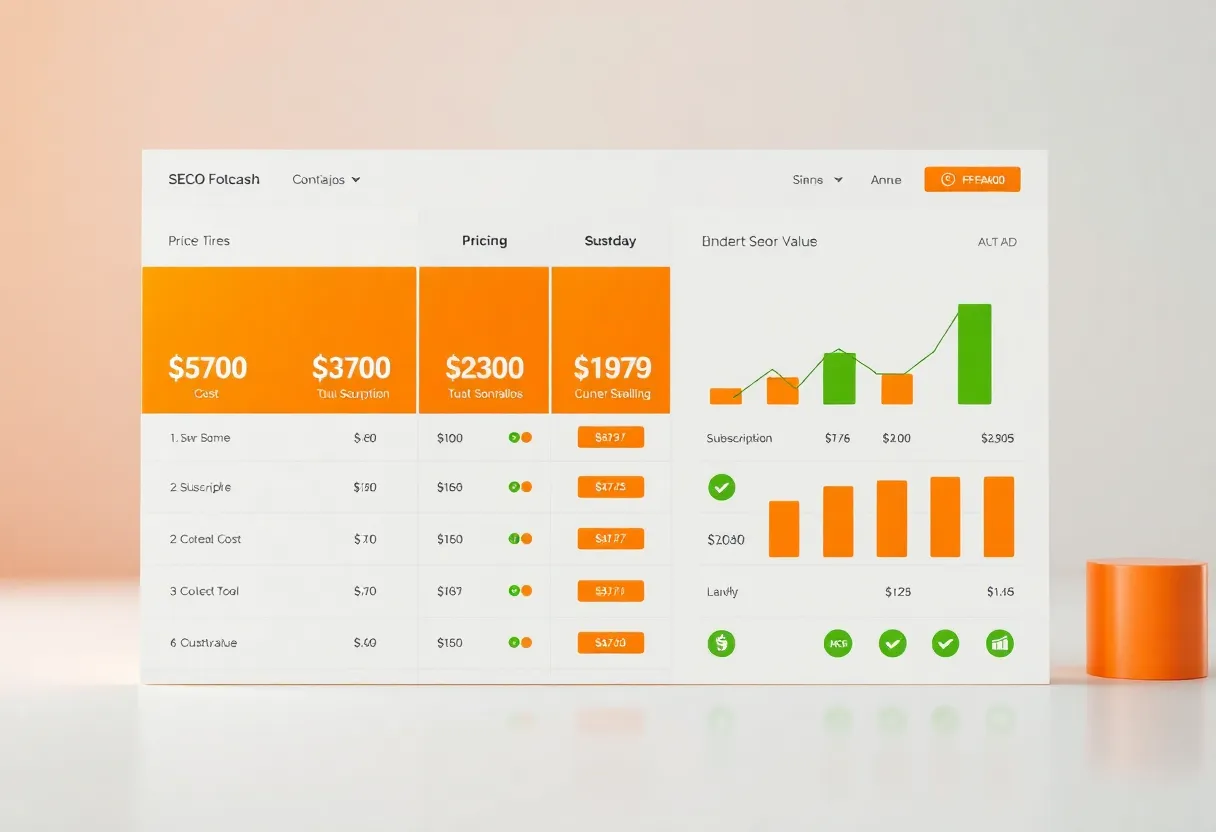The width and height of the screenshot is (1216, 832).
Task: Select the Pricing column tab
Action: tap(484, 241)
